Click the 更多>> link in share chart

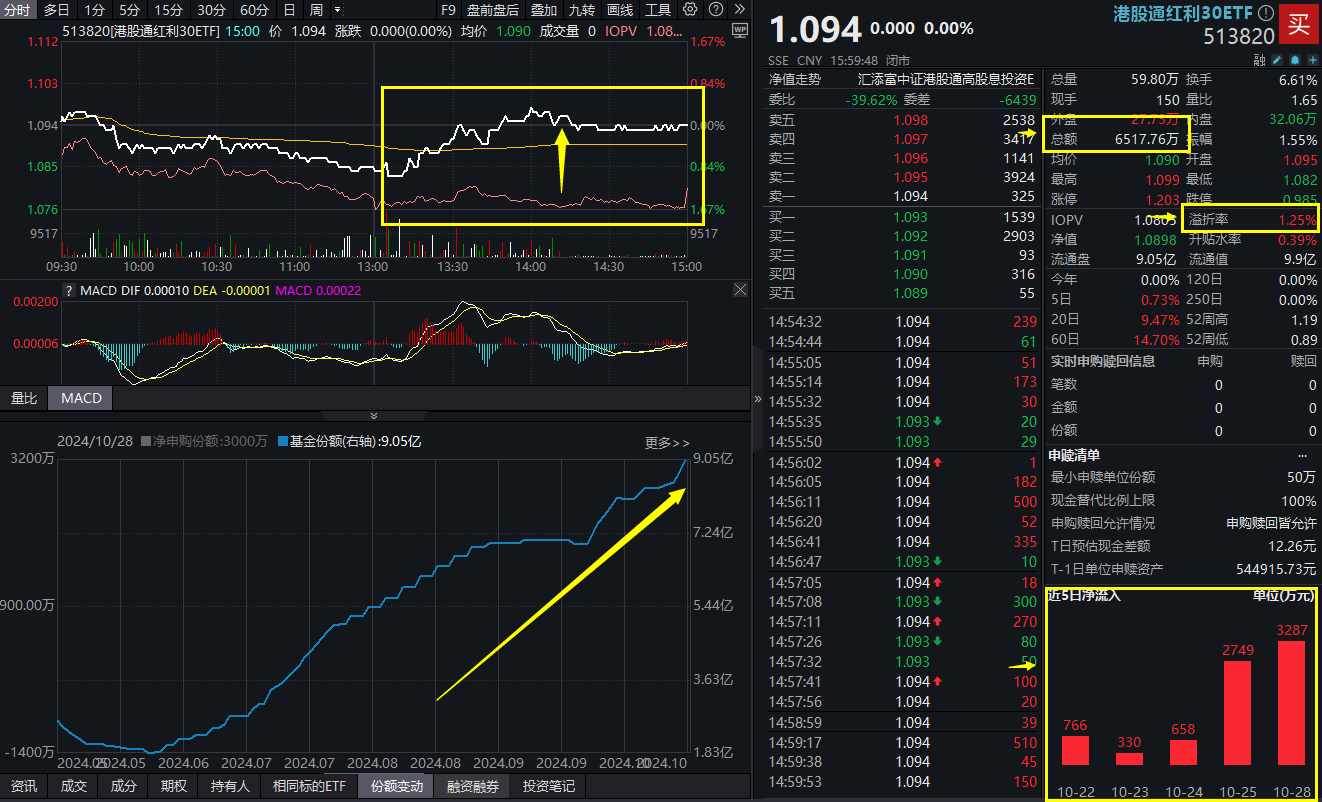click(667, 442)
